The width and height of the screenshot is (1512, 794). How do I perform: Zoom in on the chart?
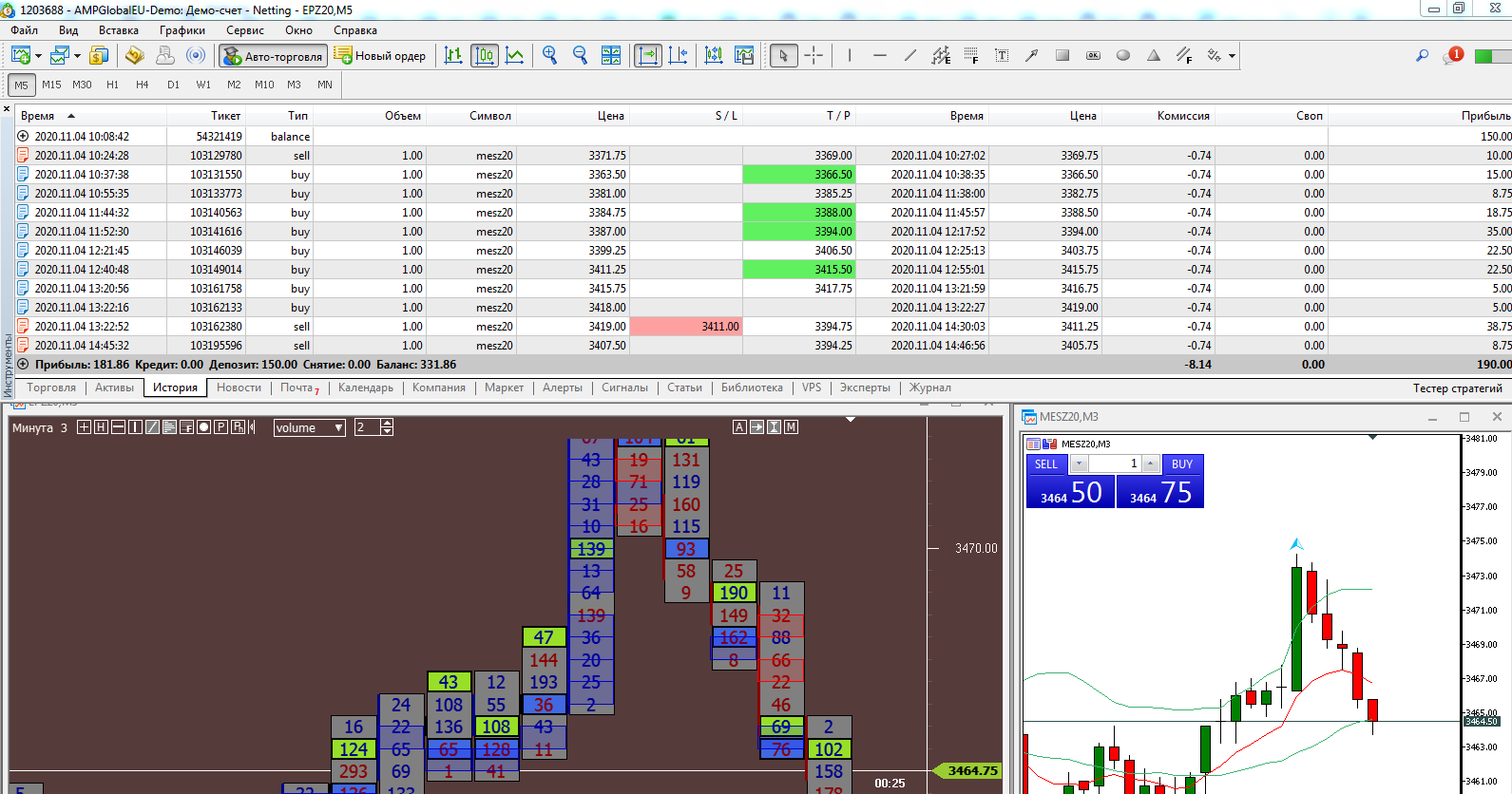click(x=549, y=56)
